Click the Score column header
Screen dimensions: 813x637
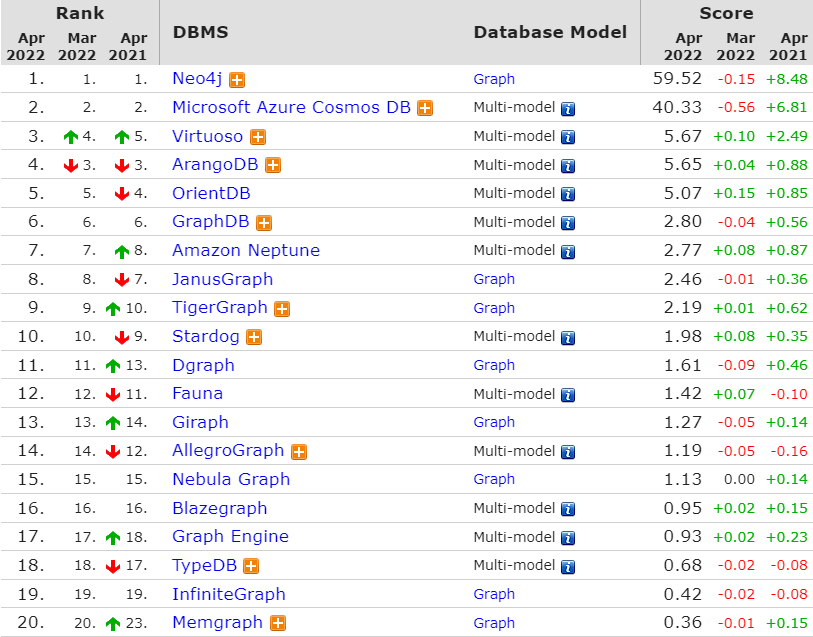tap(726, 13)
